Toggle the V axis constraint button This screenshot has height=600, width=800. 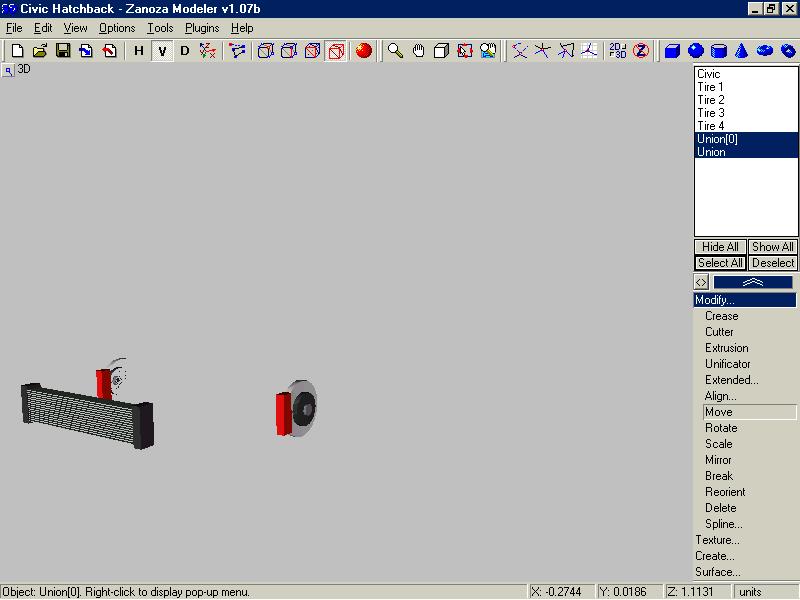click(x=162, y=51)
